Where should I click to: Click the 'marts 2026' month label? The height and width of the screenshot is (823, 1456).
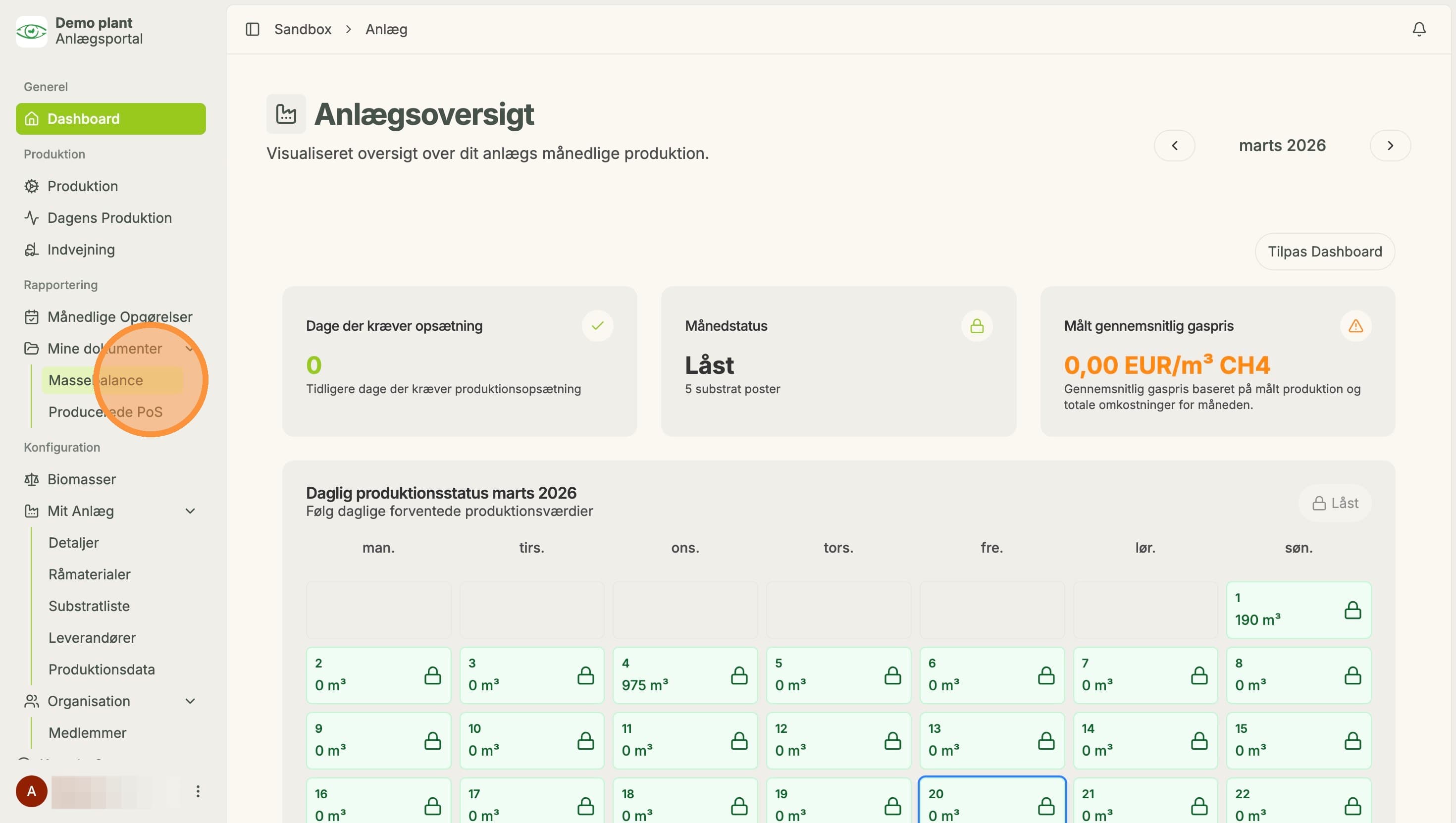[1282, 146]
